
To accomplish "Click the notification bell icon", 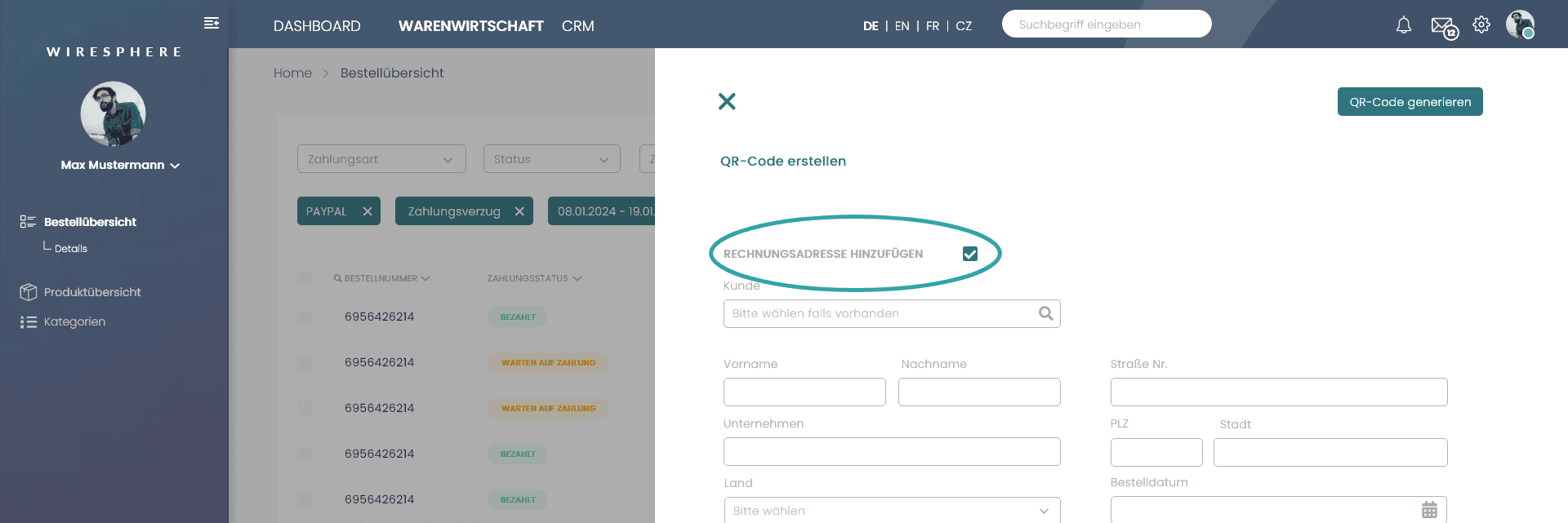I will (x=1403, y=25).
